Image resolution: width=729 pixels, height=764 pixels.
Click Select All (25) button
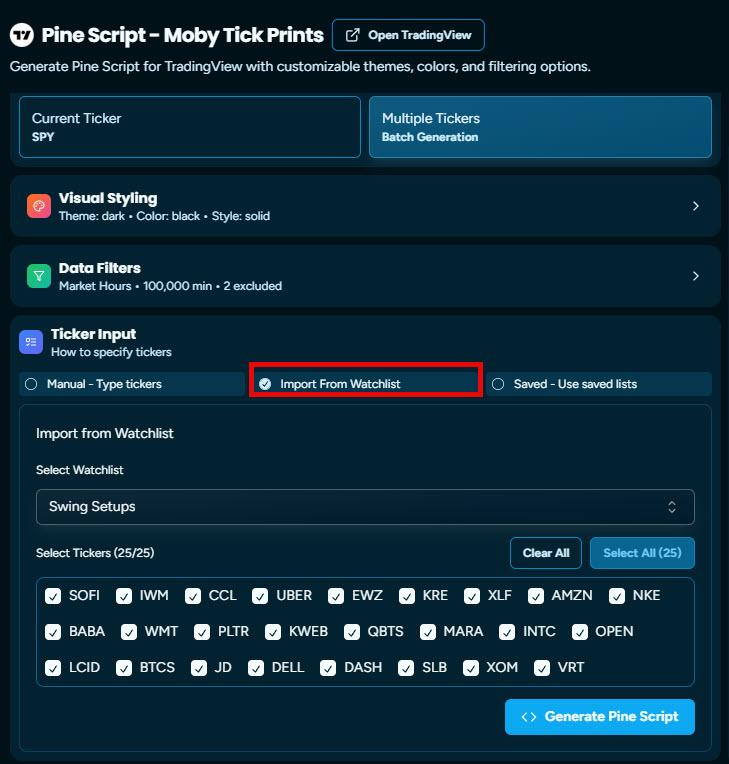642,553
